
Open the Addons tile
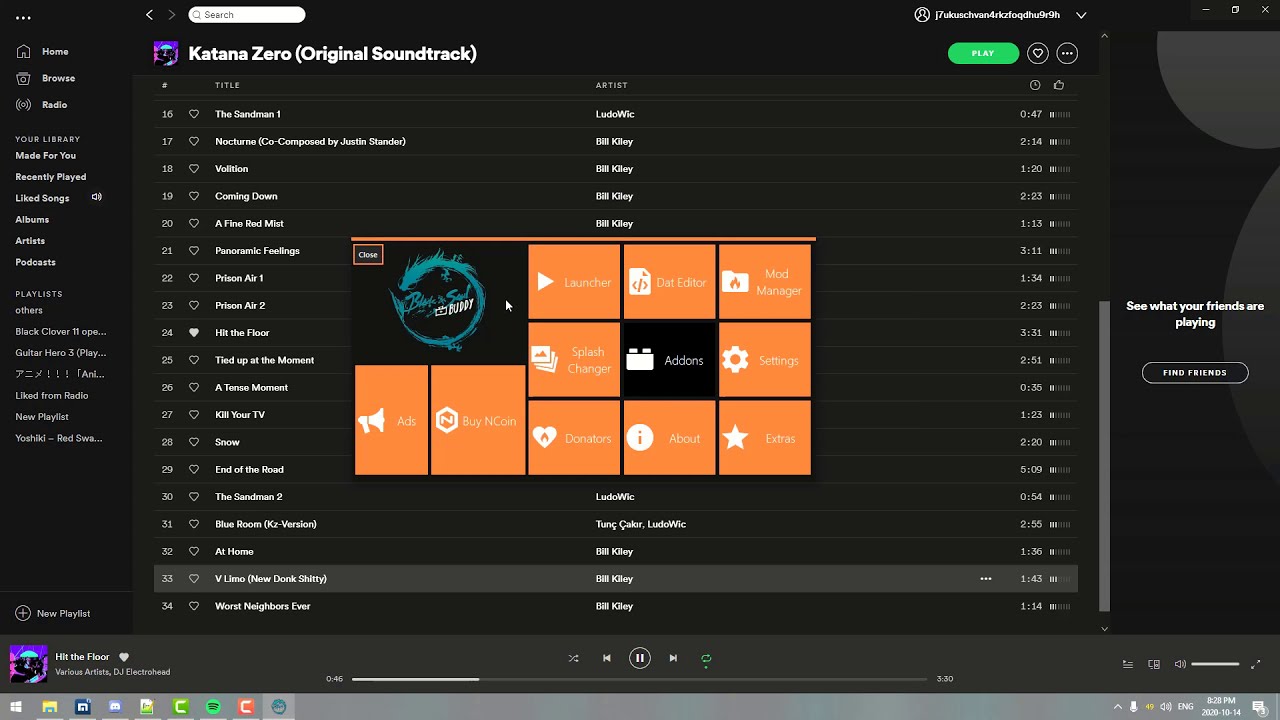[669, 360]
